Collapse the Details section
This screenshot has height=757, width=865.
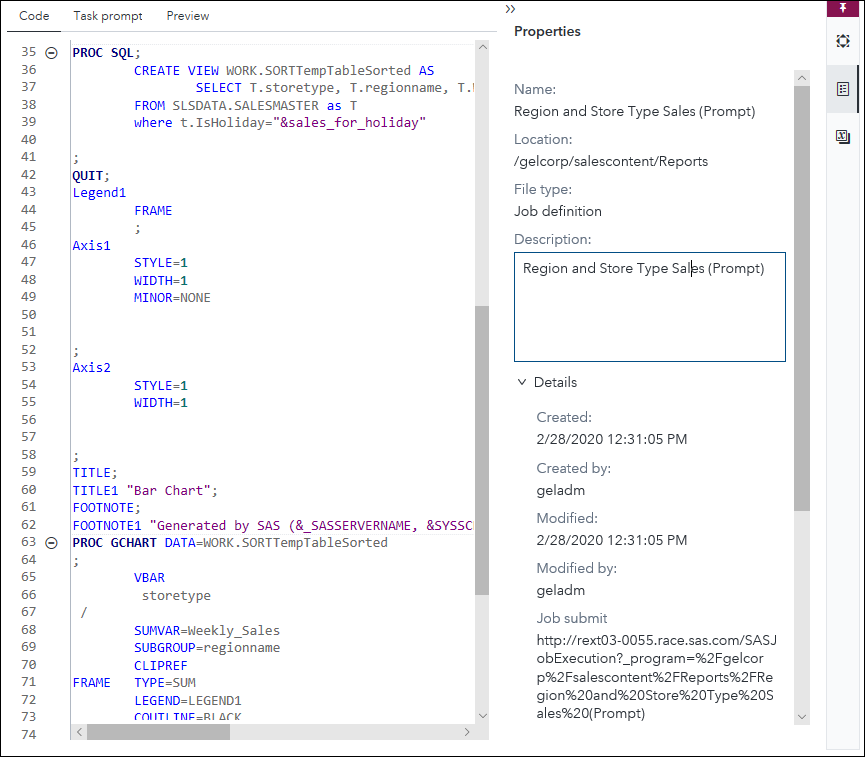point(522,382)
